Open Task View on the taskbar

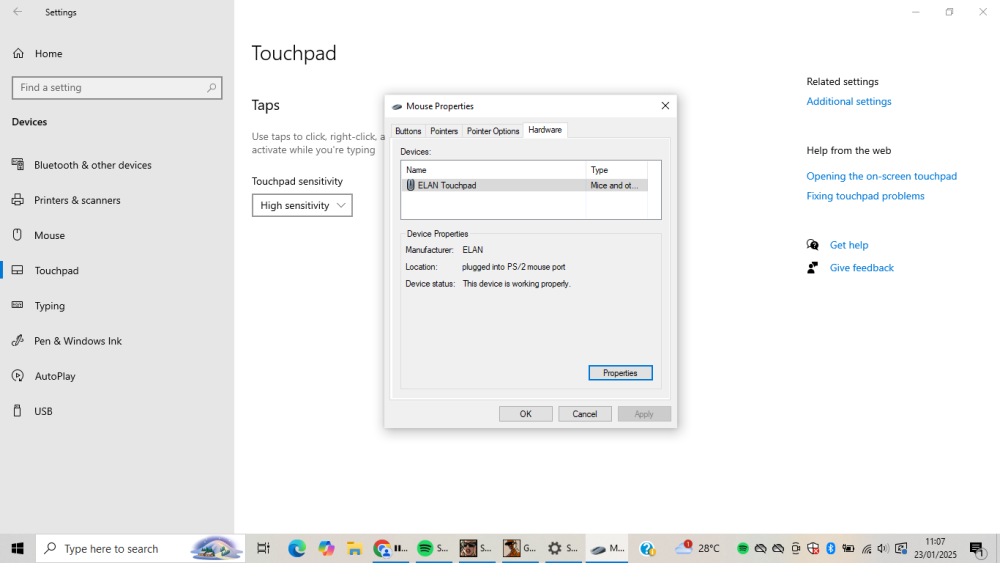(x=263, y=548)
